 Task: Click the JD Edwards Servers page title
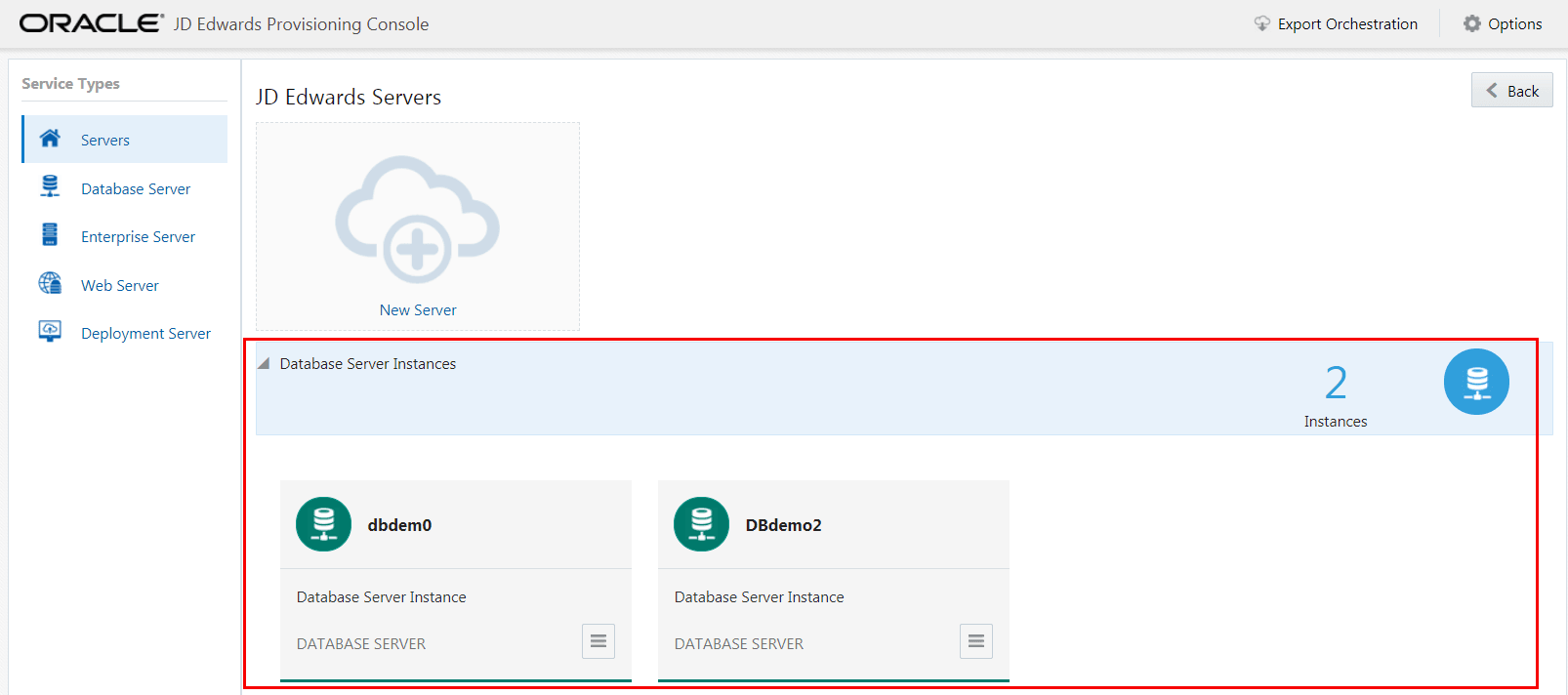pyautogui.click(x=349, y=97)
